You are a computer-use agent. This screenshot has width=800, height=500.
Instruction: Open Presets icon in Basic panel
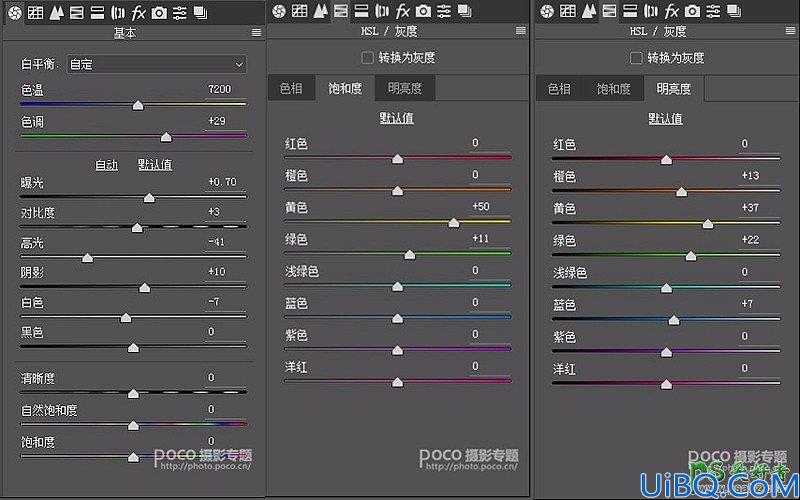point(180,13)
